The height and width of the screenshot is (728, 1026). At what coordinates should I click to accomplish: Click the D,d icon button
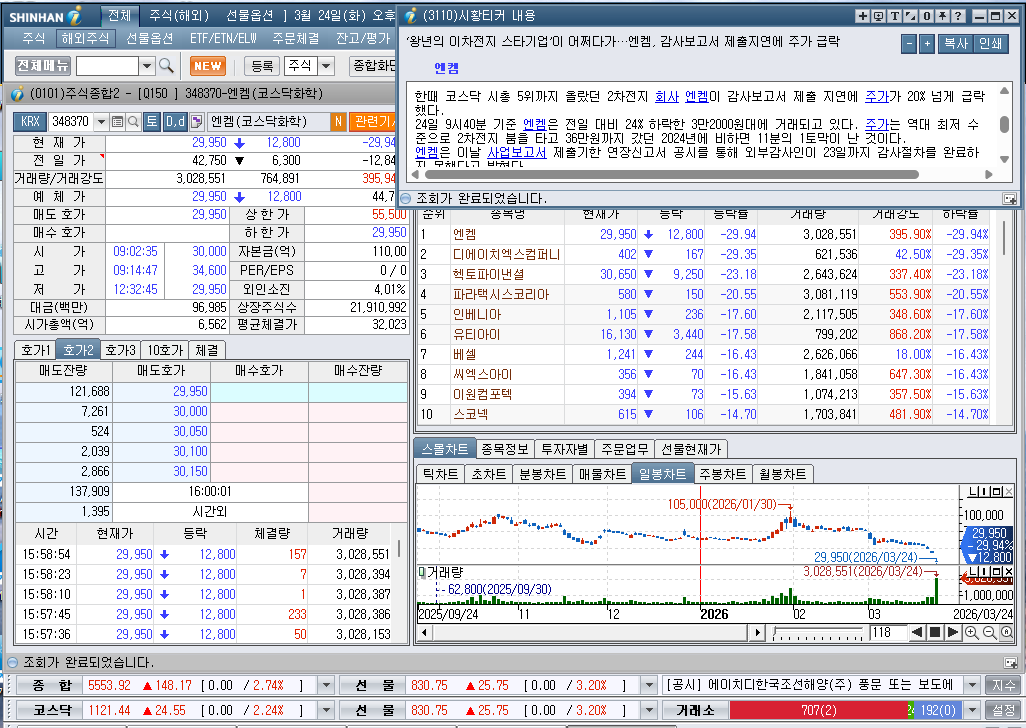(175, 122)
